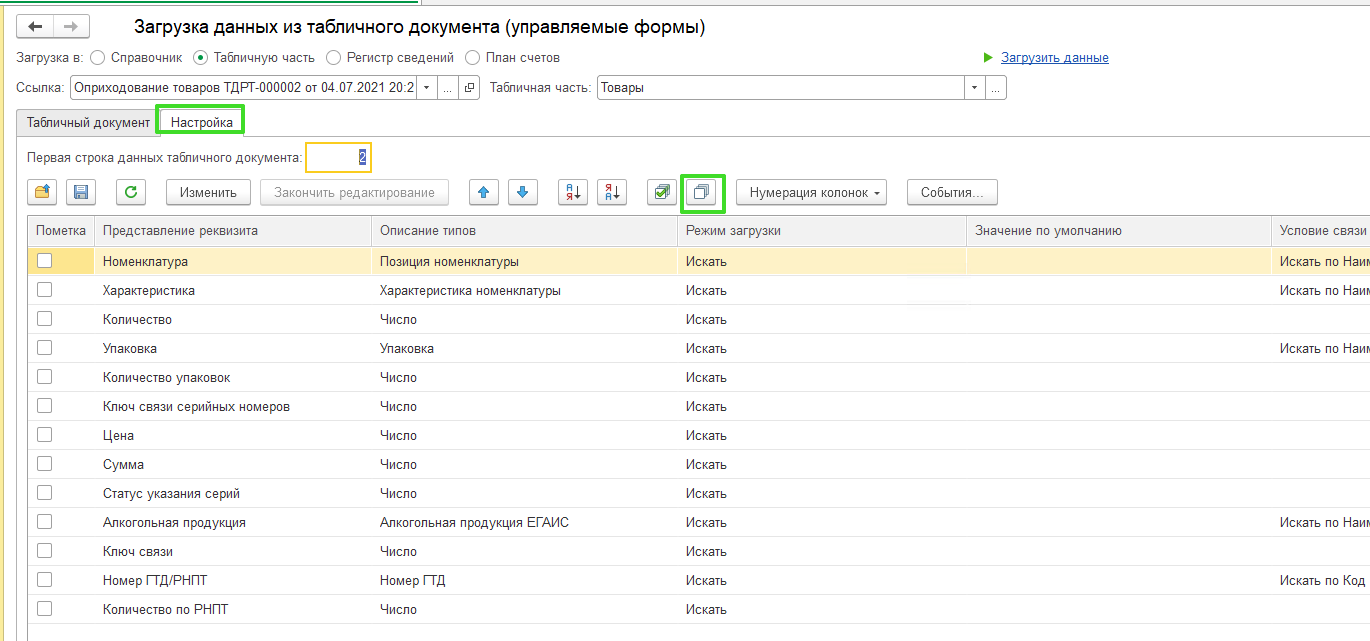Select Табличную часть radio button
The width and height of the screenshot is (1370, 641).
coord(200,58)
